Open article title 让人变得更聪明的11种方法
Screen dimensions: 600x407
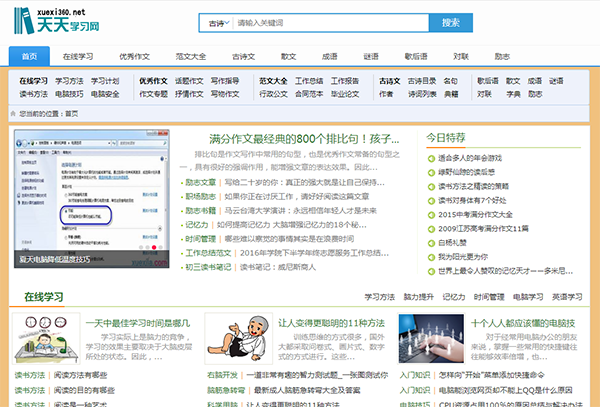pos(331,324)
